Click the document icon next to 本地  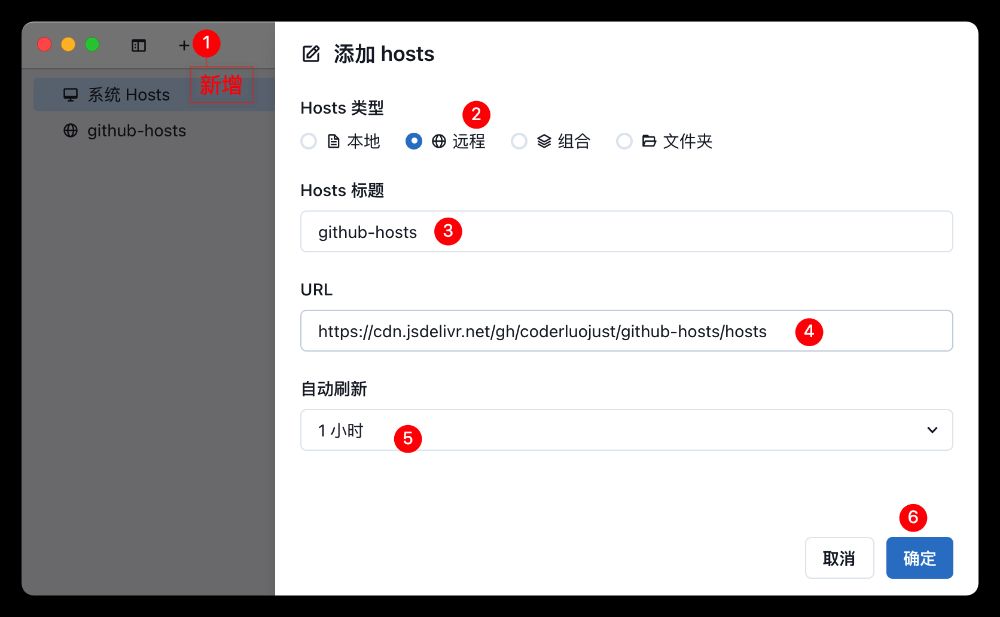click(332, 141)
